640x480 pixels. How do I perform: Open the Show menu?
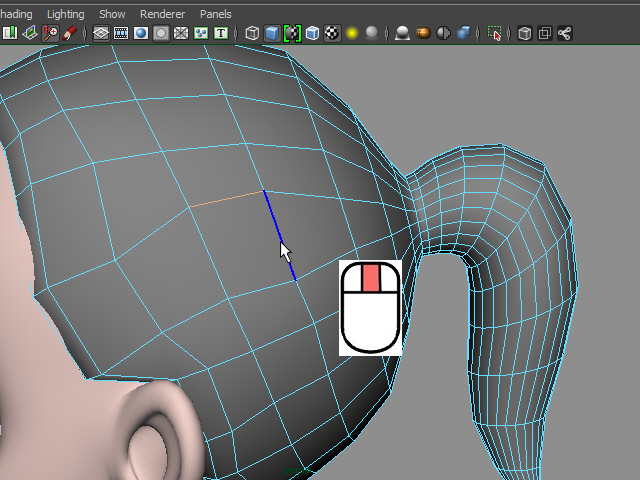pos(112,14)
